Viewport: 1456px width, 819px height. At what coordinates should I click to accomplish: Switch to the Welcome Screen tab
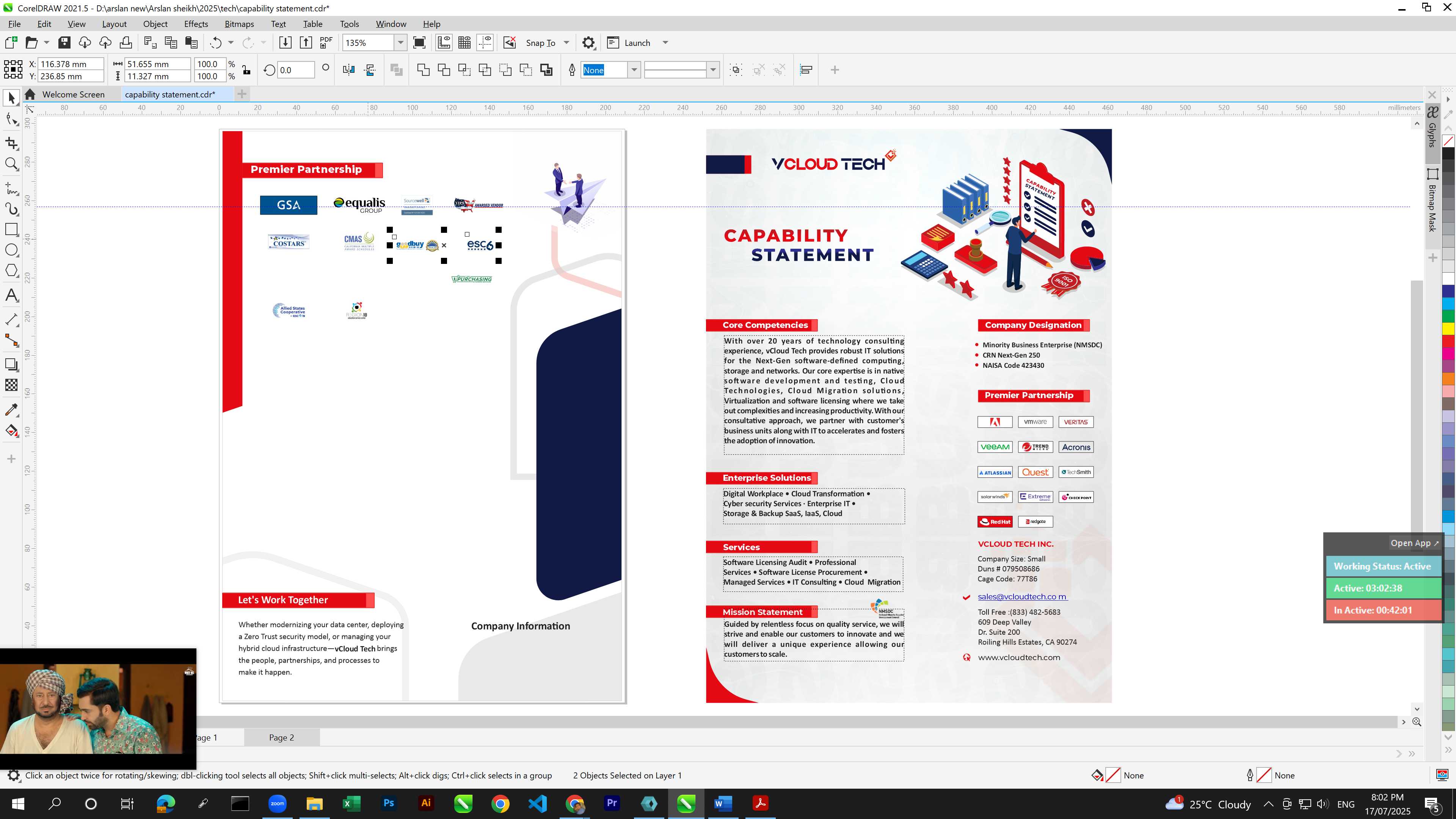[x=74, y=94]
